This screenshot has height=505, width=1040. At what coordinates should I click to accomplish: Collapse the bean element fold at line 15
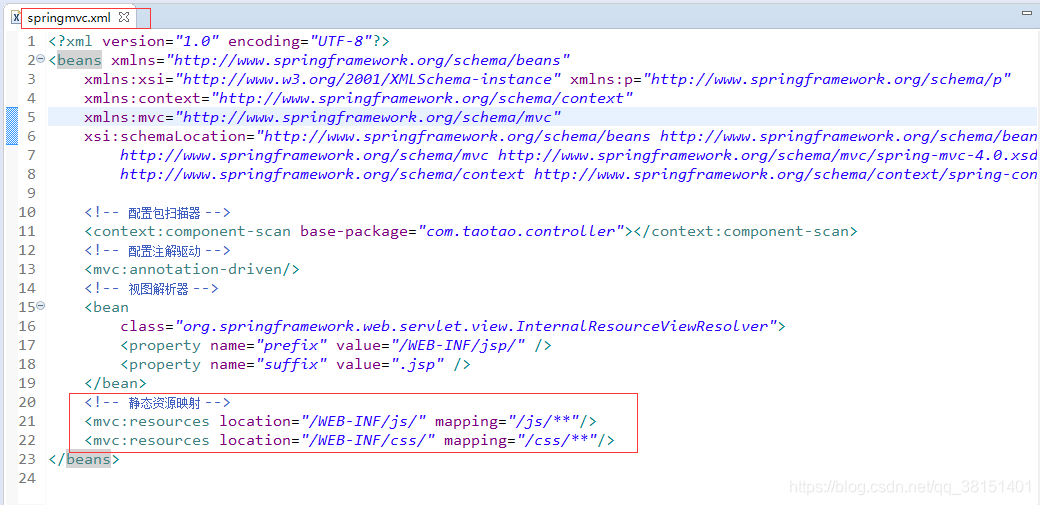click(40, 306)
